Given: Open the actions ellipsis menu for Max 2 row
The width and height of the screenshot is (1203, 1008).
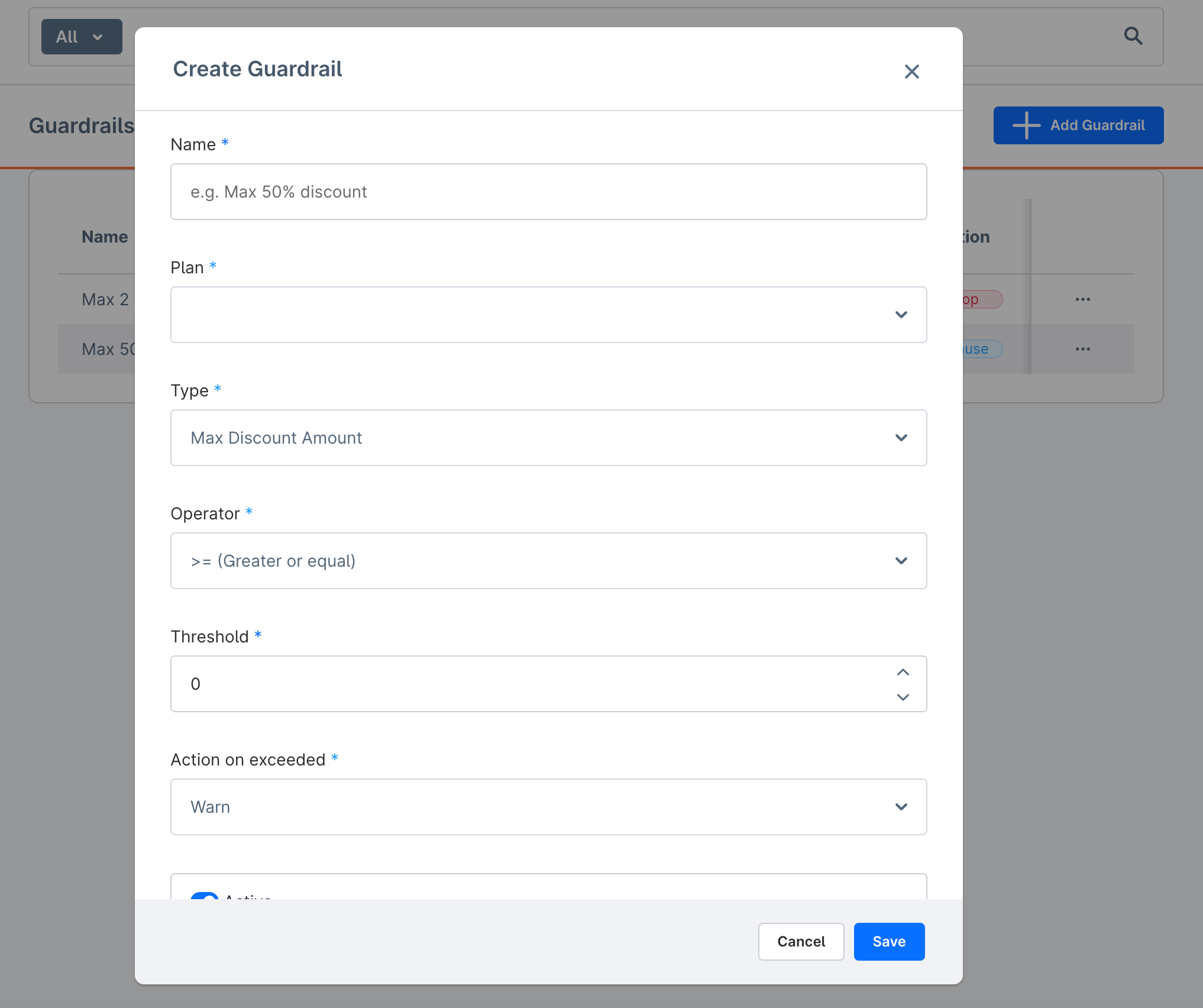Looking at the screenshot, I should (x=1082, y=299).
